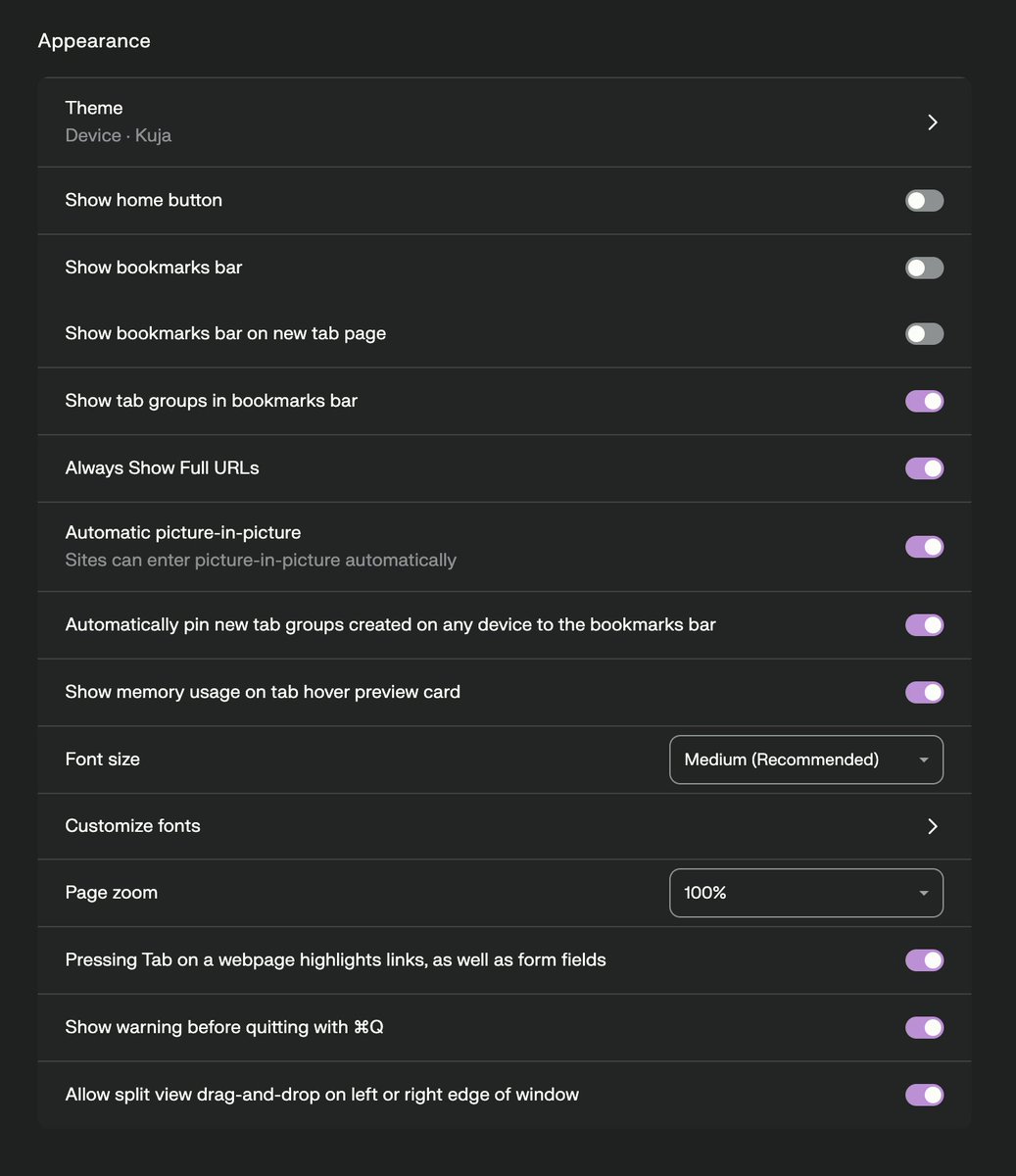Image resolution: width=1016 pixels, height=1176 pixels.
Task: Open the Font size dropdown
Action: coord(805,759)
